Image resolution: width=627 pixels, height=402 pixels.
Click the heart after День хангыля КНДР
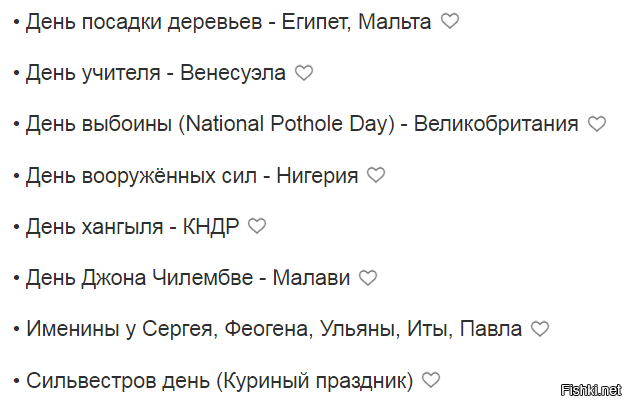(x=257, y=226)
